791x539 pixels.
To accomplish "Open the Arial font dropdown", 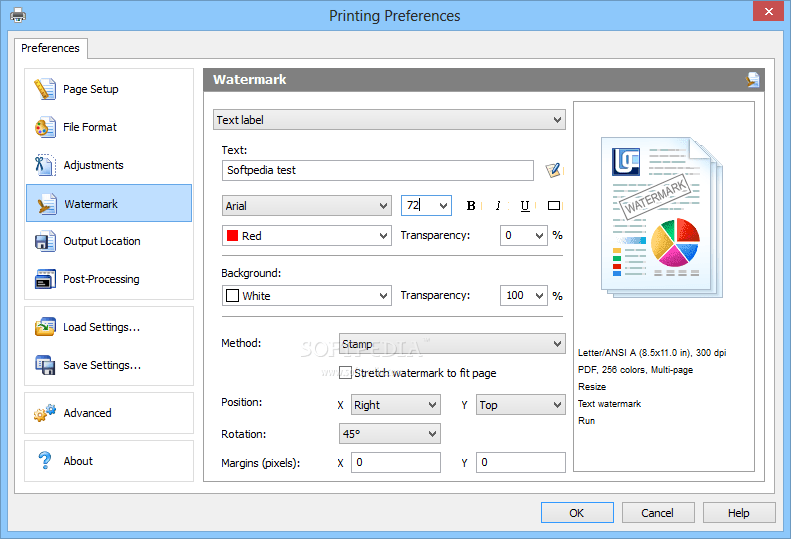I will click(306, 206).
